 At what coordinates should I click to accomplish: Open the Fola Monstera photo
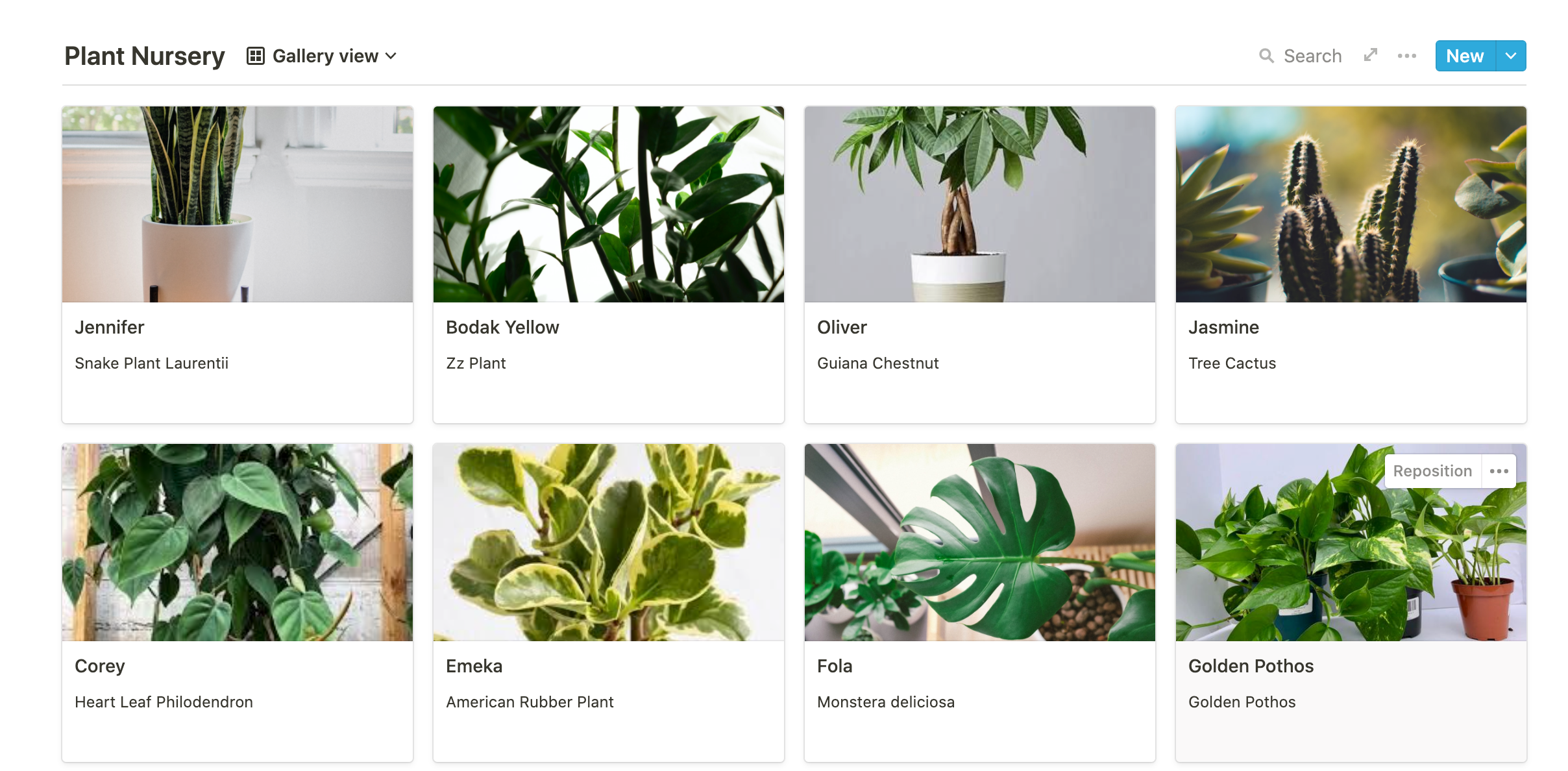[x=980, y=543]
